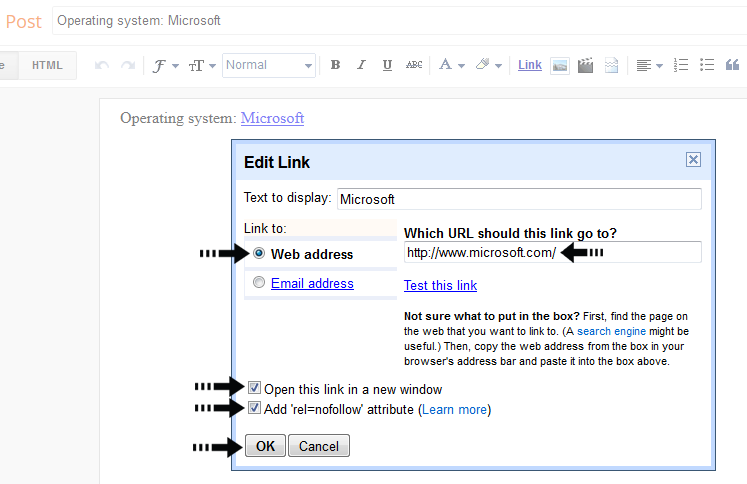Screen dimensions: 747x484
Task: Click the Microsoft hyperlink in the post body
Action: [x=272, y=118]
